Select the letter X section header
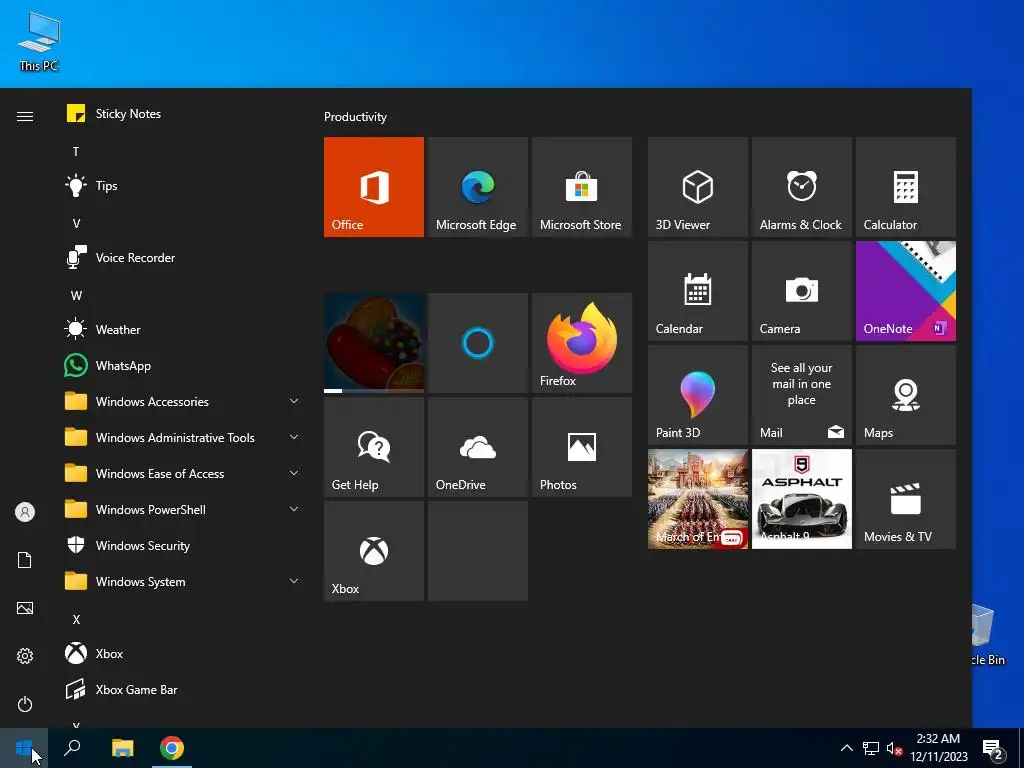Viewport: 1024px width, 768px height. point(76,620)
